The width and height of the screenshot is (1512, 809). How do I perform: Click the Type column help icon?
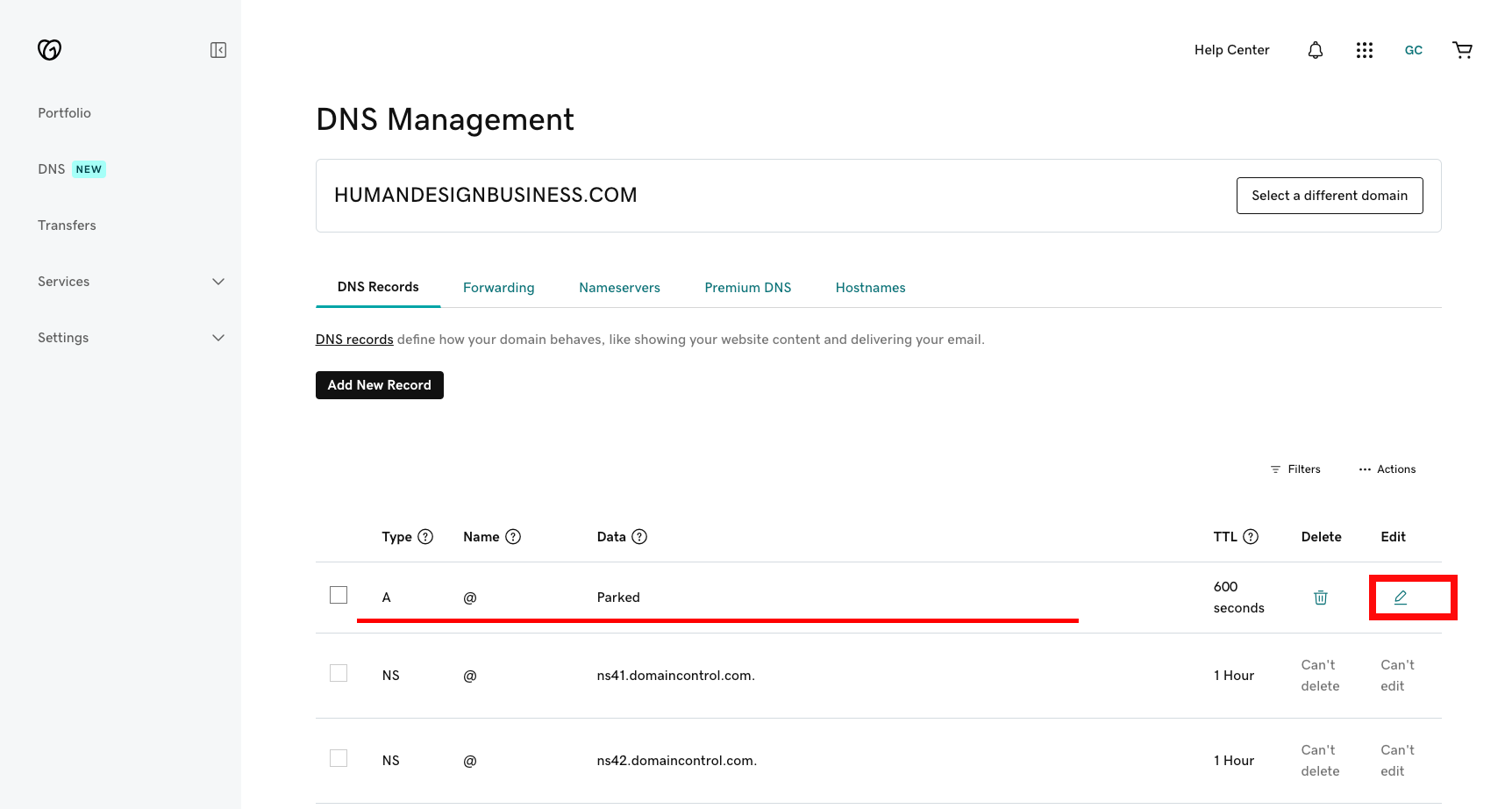pyautogui.click(x=425, y=537)
